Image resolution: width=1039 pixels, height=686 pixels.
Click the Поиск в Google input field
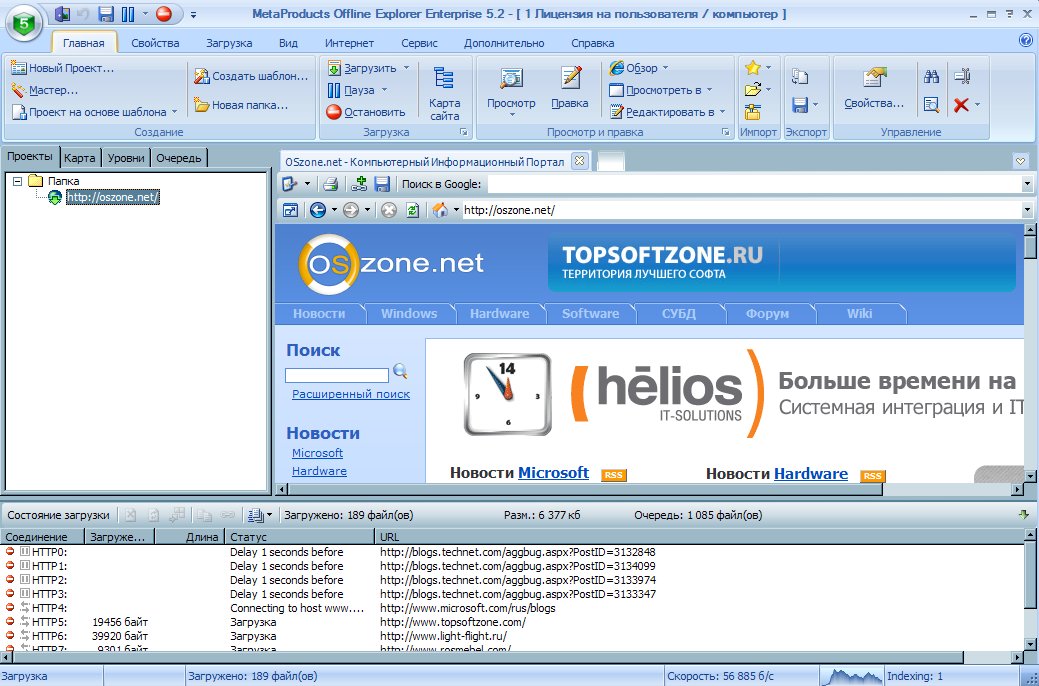pyautogui.click(x=753, y=184)
